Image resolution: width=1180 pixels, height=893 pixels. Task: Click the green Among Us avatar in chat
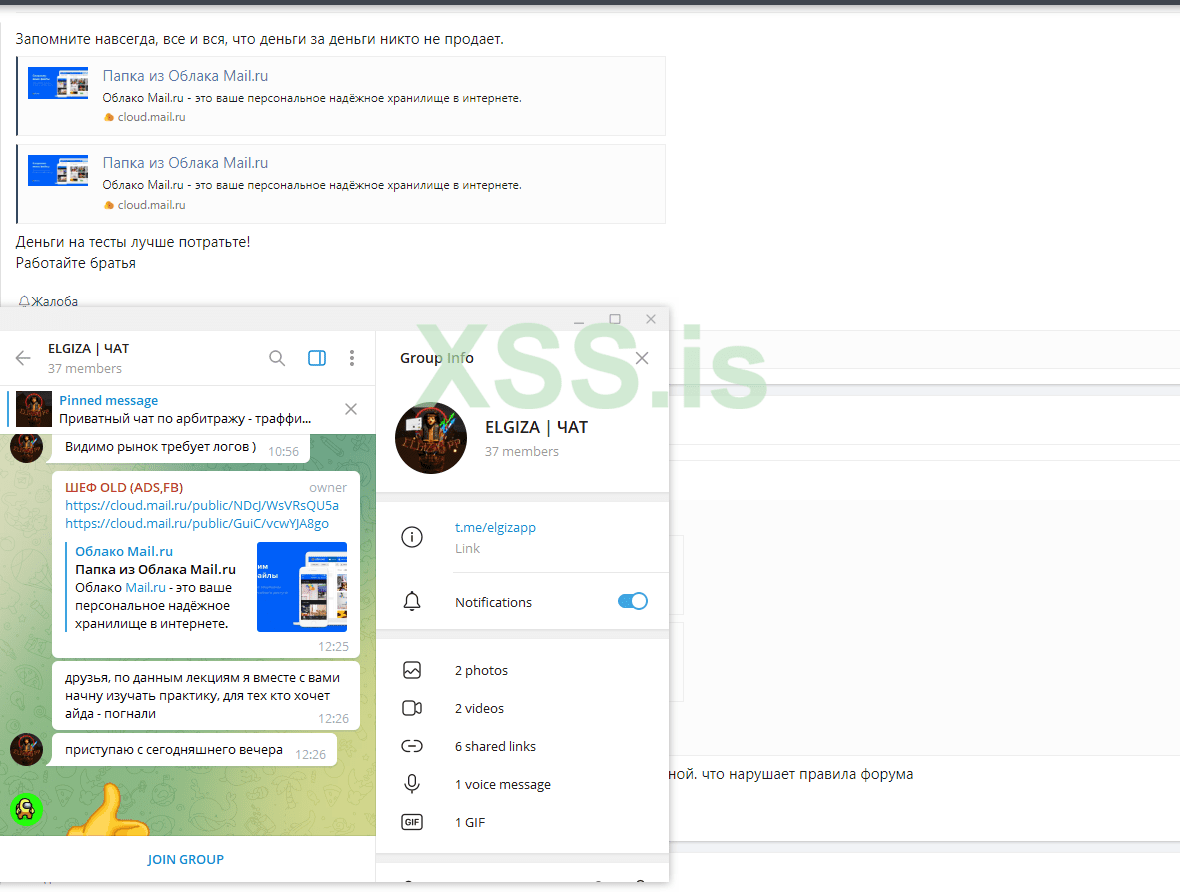click(x=26, y=809)
